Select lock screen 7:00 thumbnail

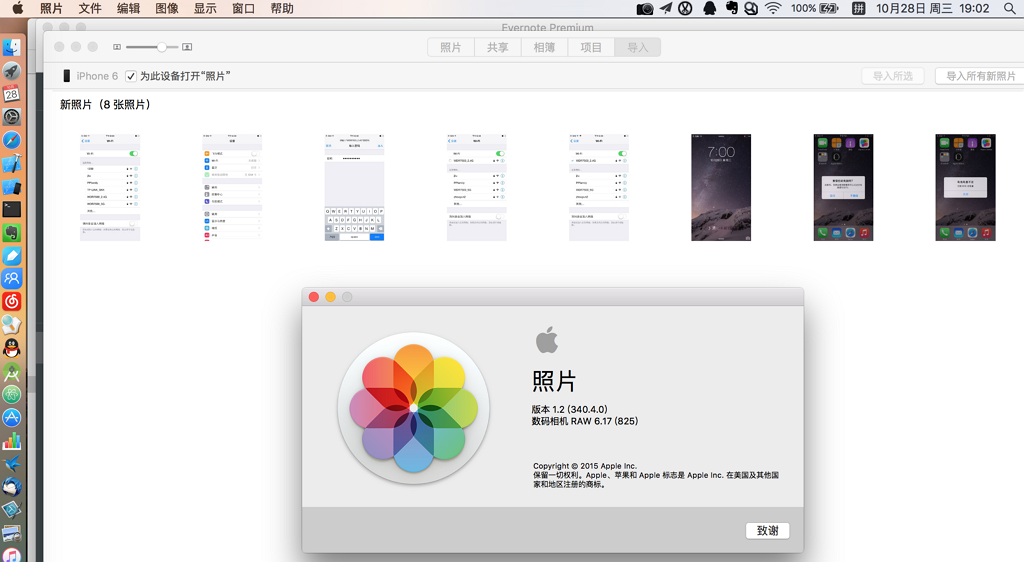[x=721, y=187]
